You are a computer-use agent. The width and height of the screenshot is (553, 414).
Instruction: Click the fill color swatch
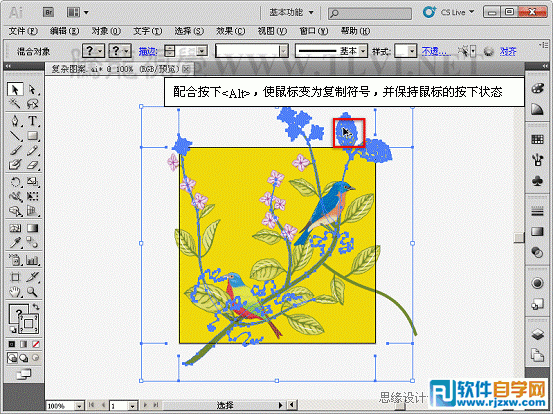[18, 313]
